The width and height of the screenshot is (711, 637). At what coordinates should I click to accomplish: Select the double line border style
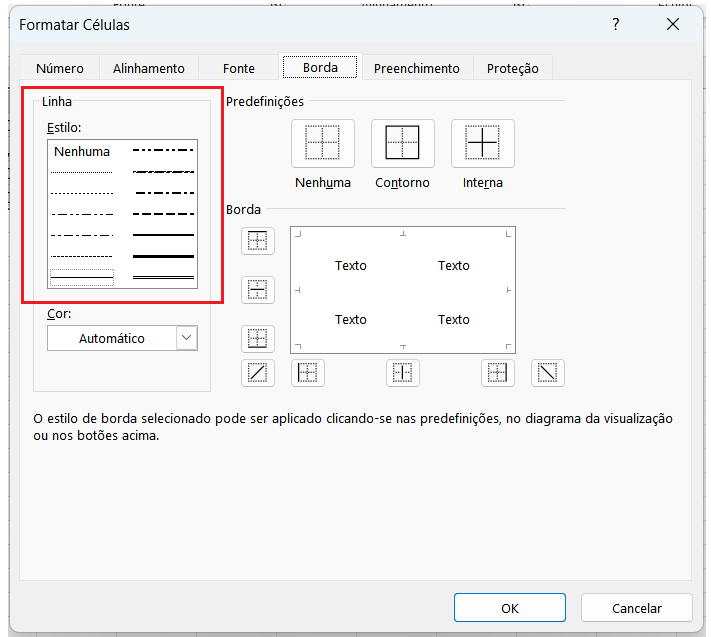[x=163, y=276]
